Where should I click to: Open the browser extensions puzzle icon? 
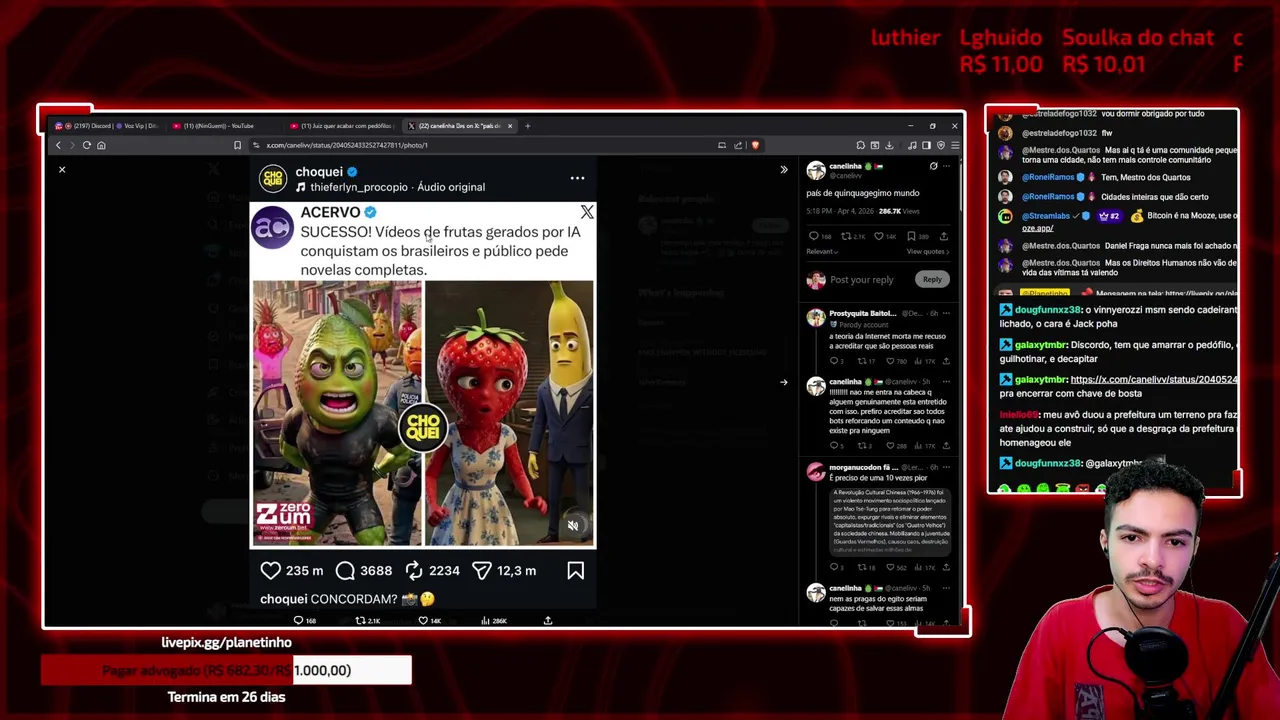[x=860, y=145]
